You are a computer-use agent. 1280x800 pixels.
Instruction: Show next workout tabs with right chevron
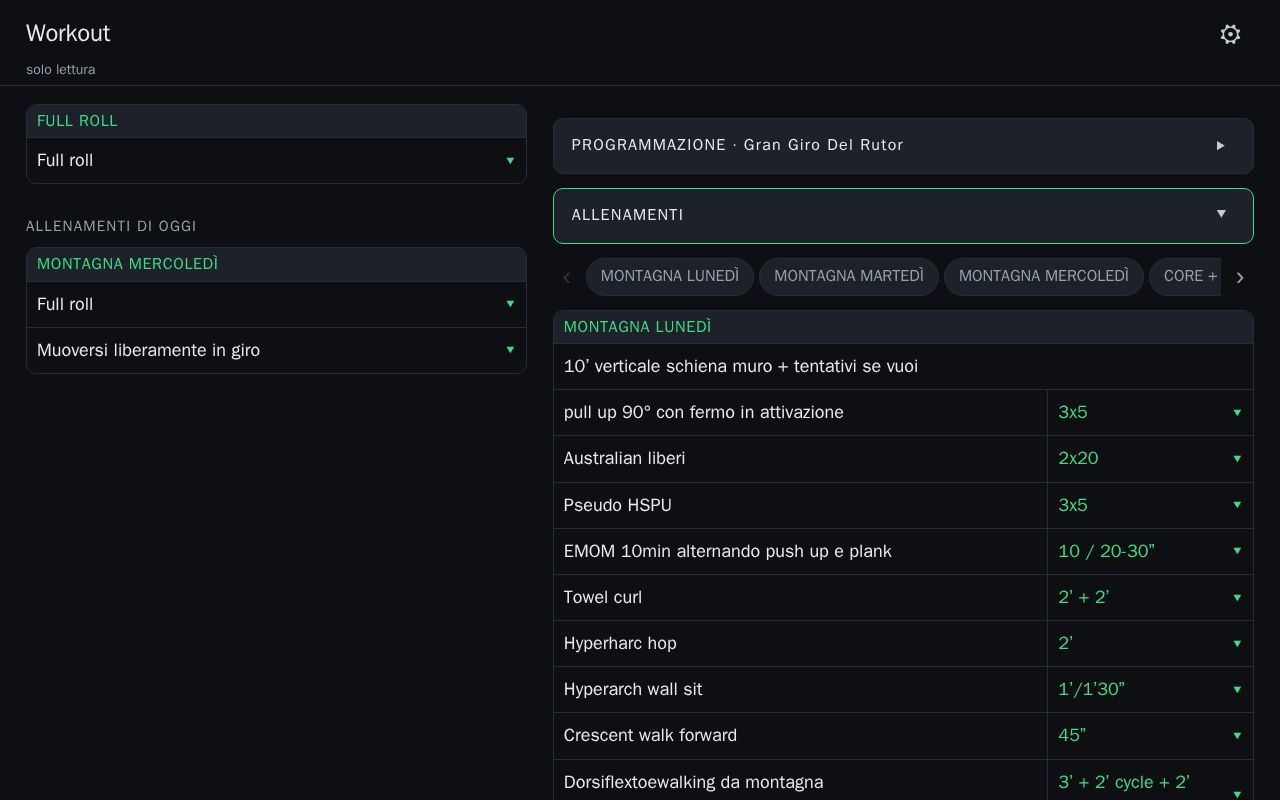[1240, 278]
